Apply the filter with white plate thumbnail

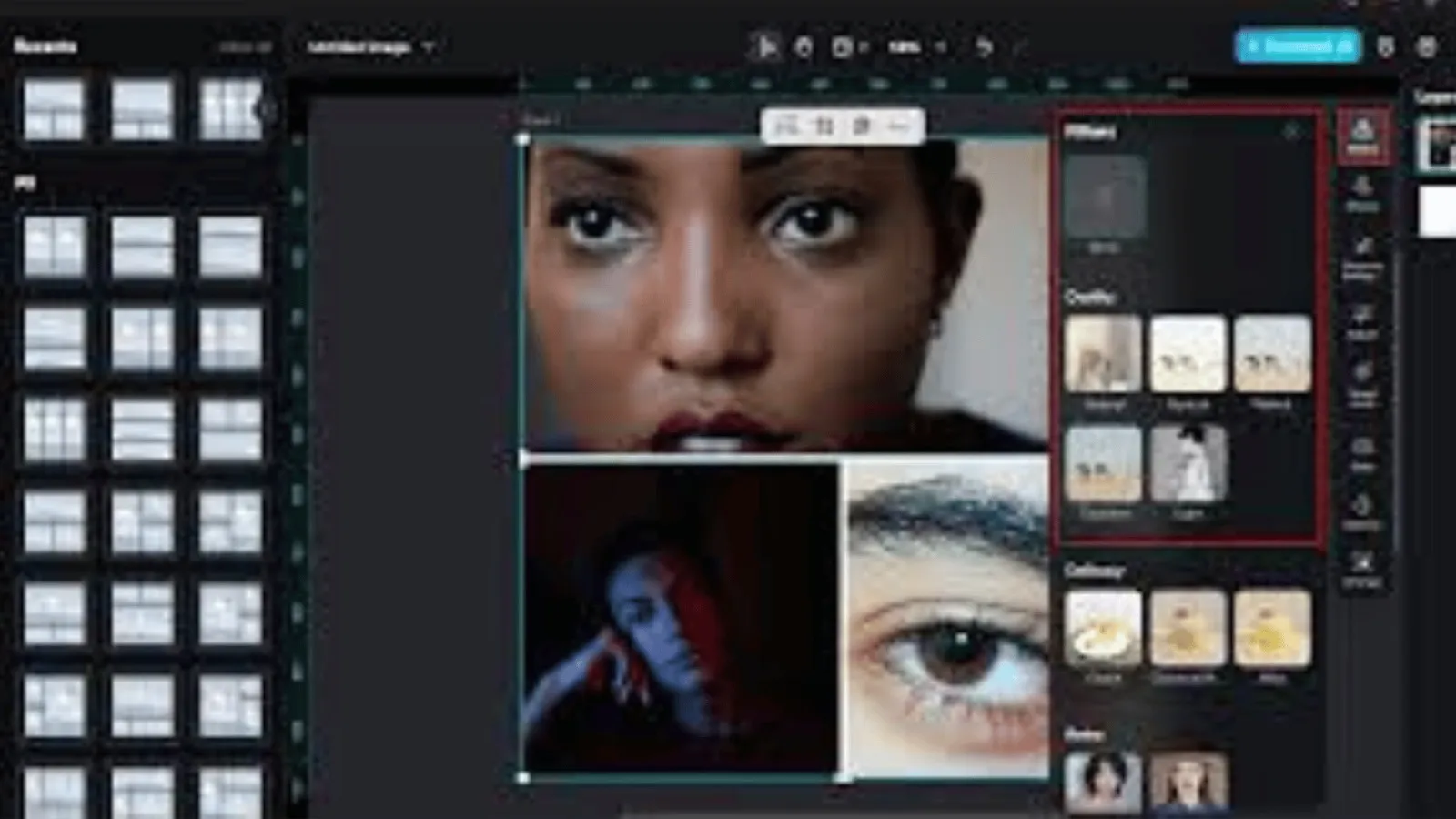[x=1103, y=629]
